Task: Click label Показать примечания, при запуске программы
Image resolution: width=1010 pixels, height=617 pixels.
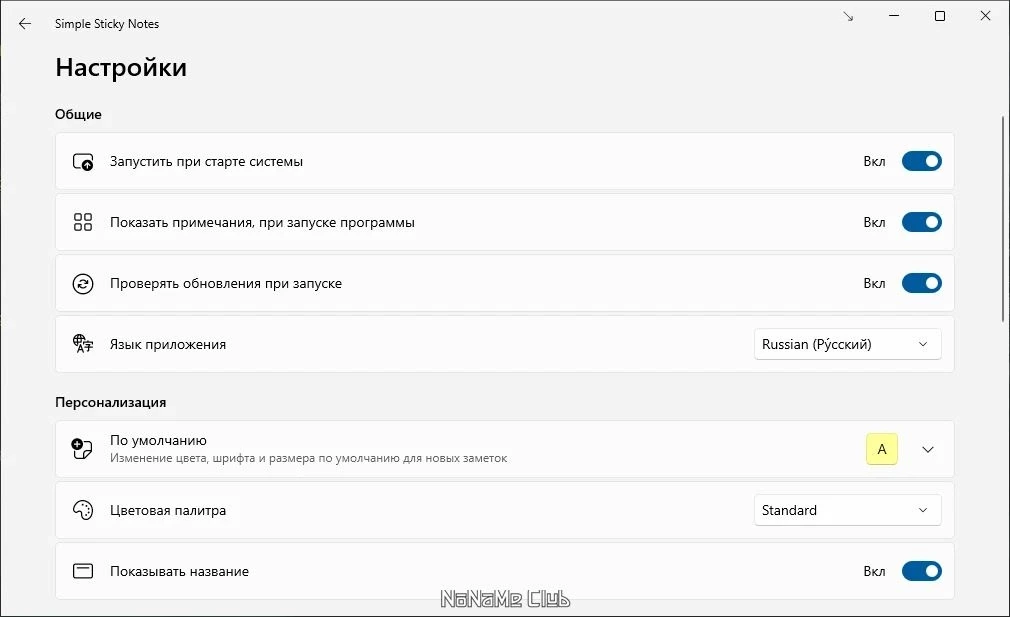Action: [x=262, y=223]
